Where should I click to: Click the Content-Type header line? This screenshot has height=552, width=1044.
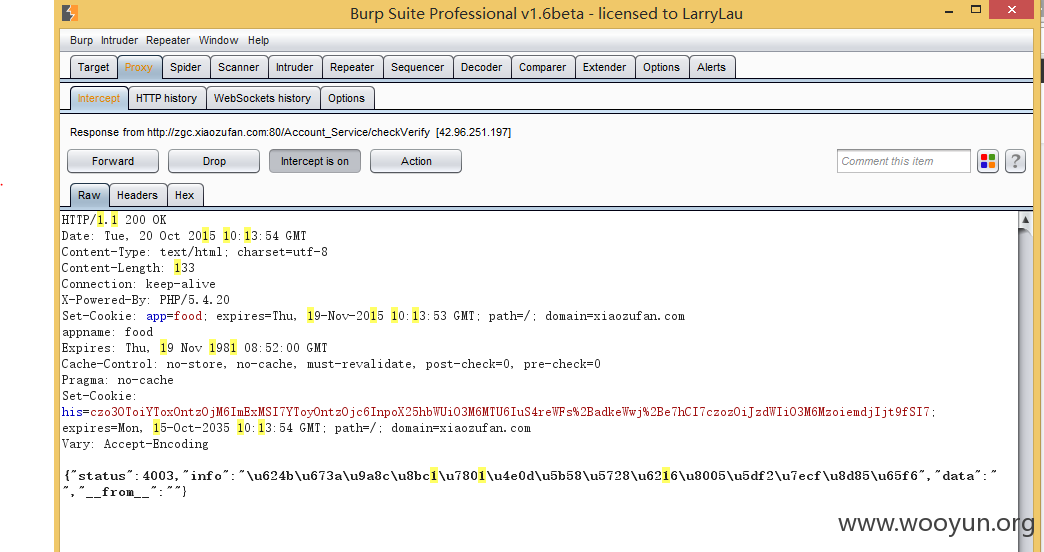tap(194, 252)
